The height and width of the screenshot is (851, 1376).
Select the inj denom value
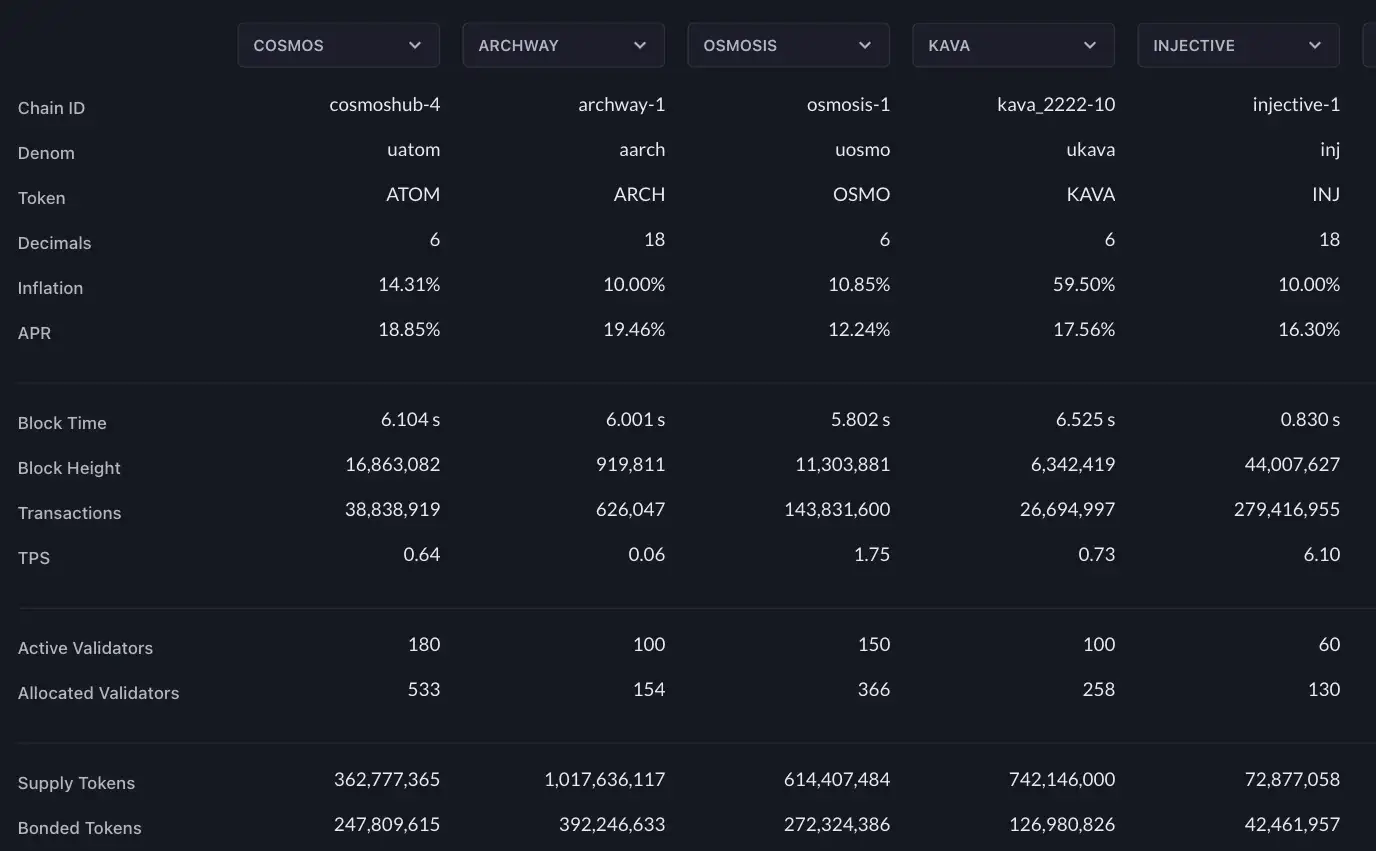pos(1330,149)
